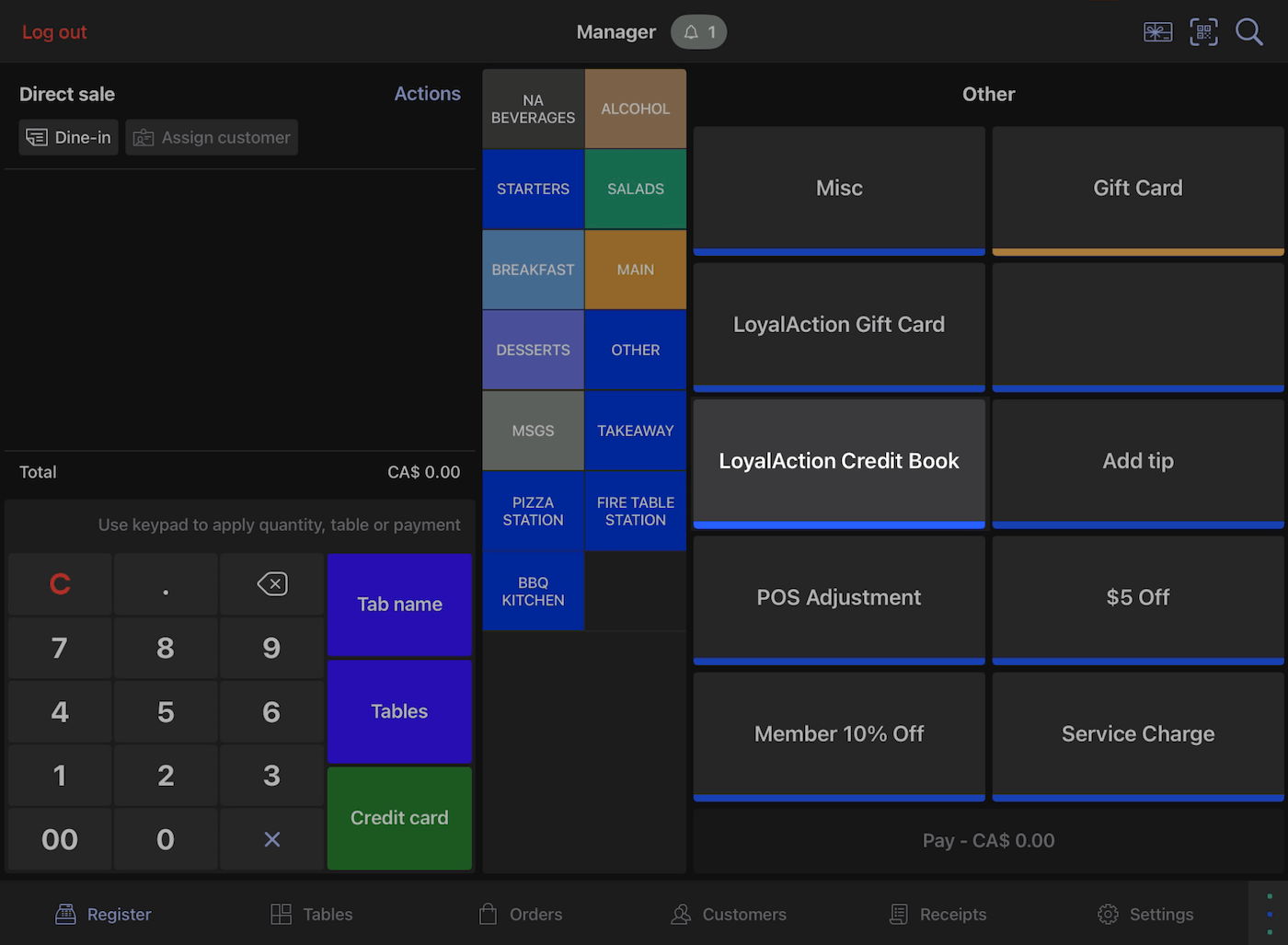Viewport: 1288px width, 945px height.
Task: Tap the Add tip item
Action: point(1138,463)
